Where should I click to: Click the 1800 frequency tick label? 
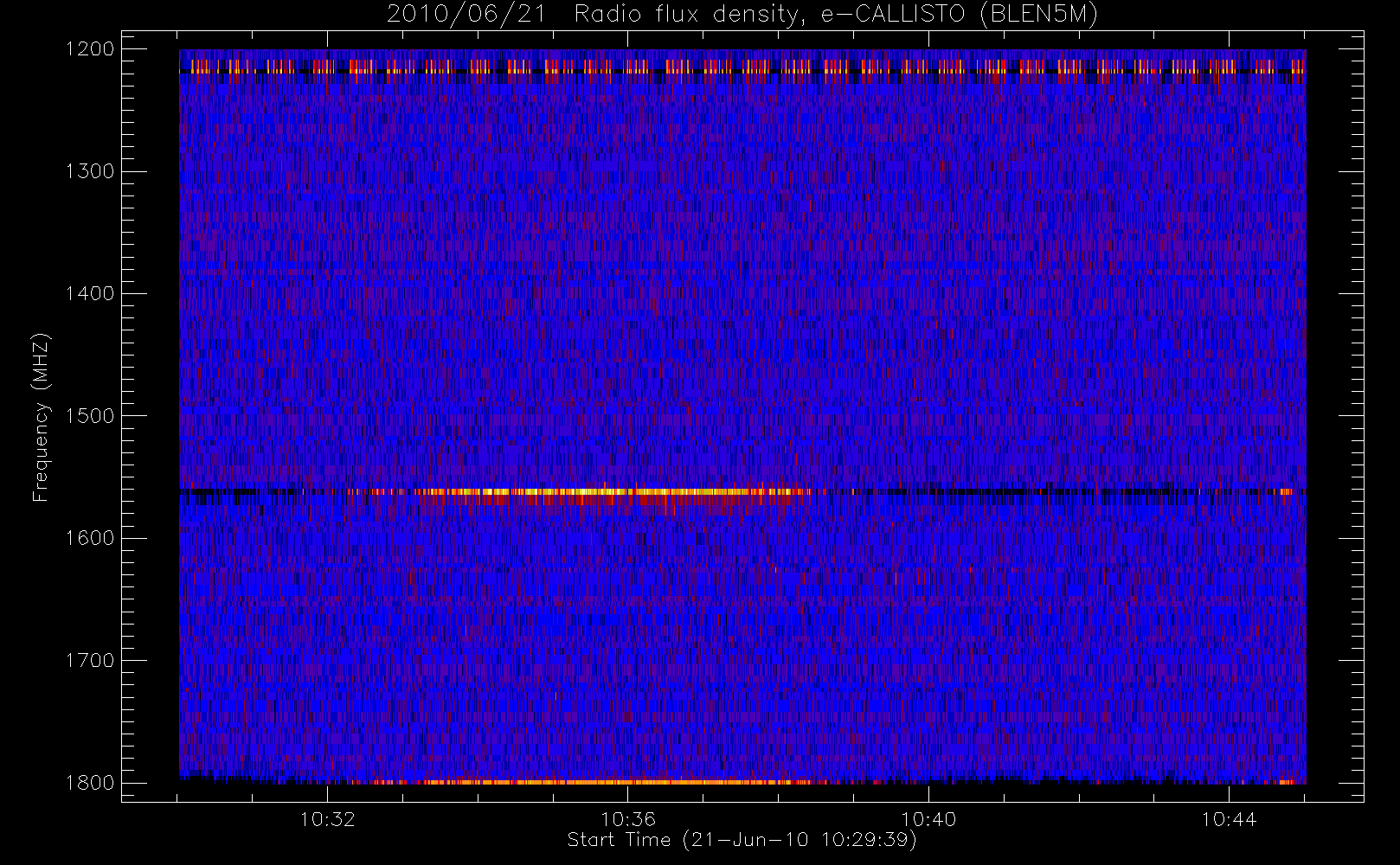pyautogui.click(x=90, y=783)
